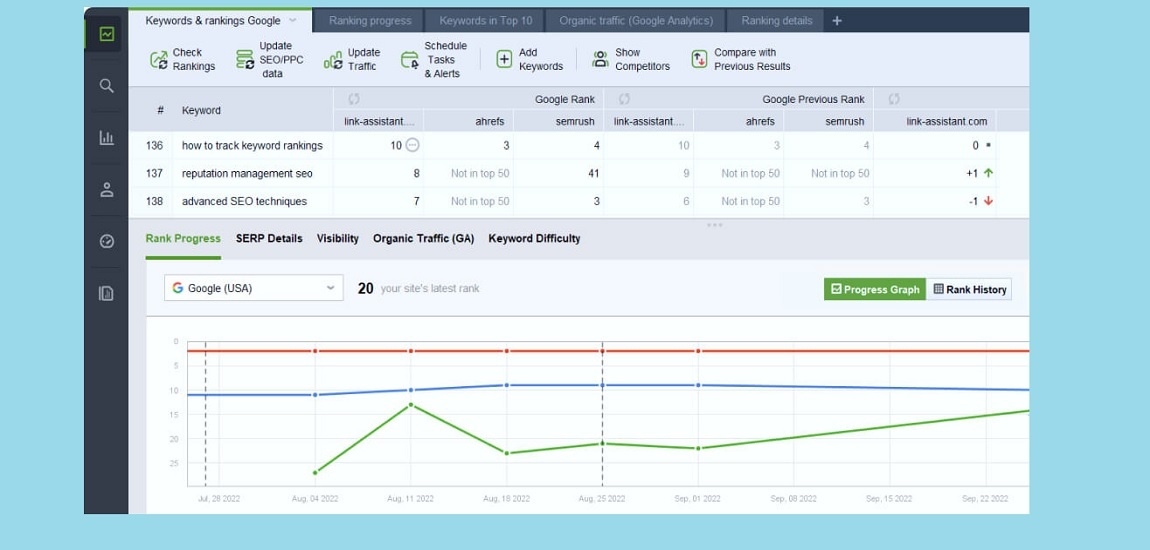This screenshot has height=550, width=1150.
Task: Sort by the # column header
Action: [x=160, y=110]
